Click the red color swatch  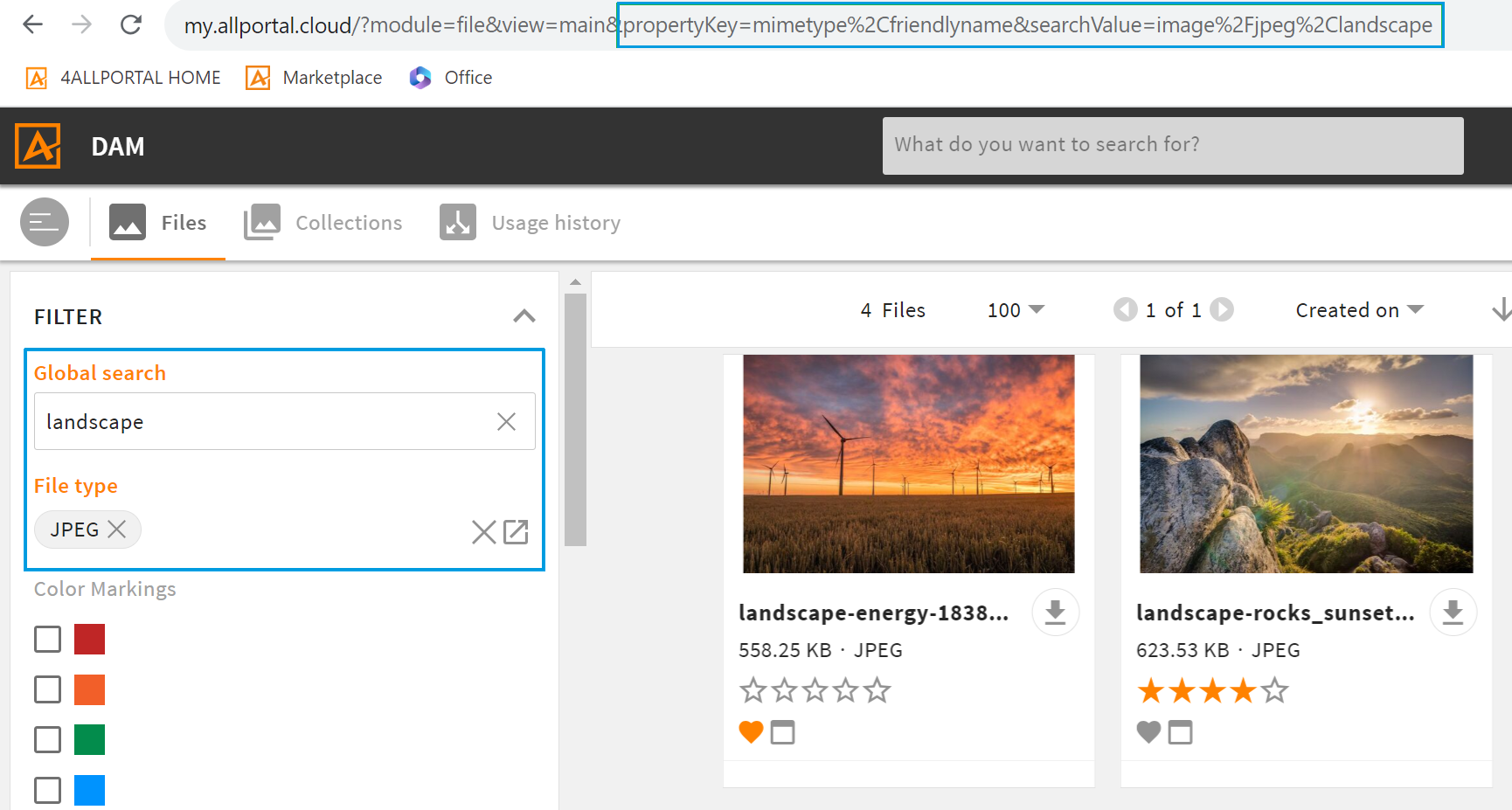click(90, 640)
